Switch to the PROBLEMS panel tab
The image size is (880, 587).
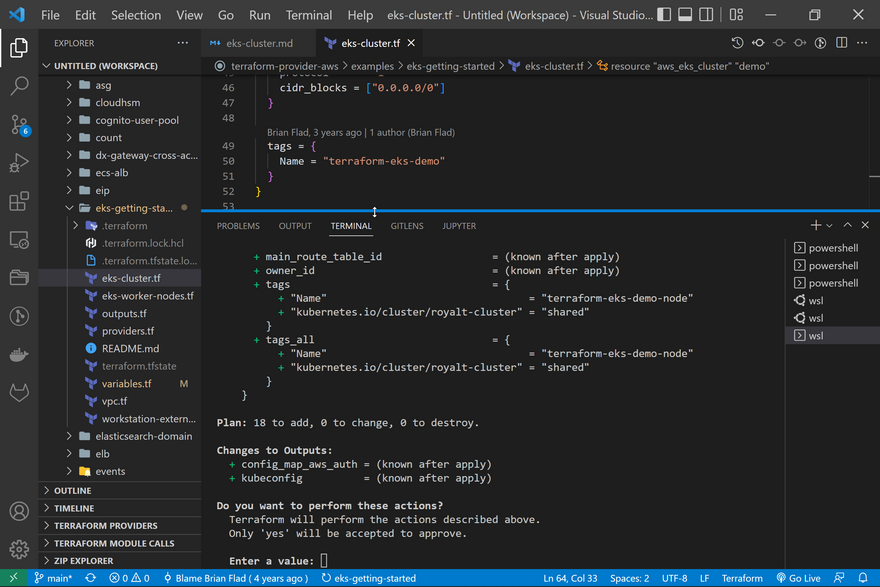point(238,226)
